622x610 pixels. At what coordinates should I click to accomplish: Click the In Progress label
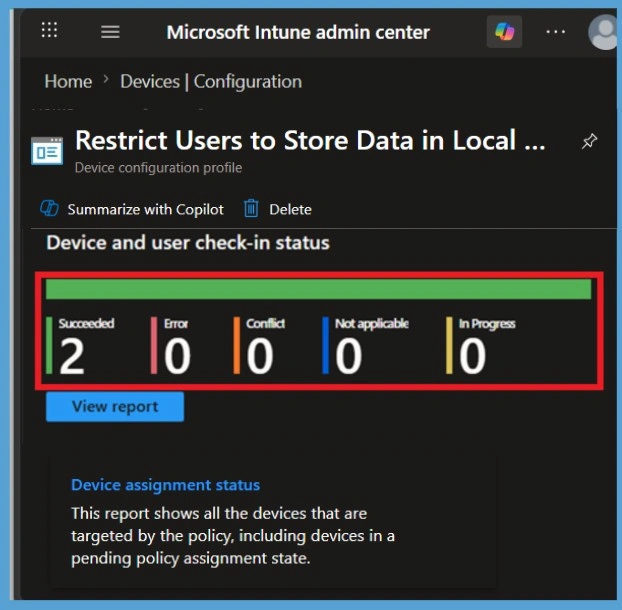pos(487,324)
